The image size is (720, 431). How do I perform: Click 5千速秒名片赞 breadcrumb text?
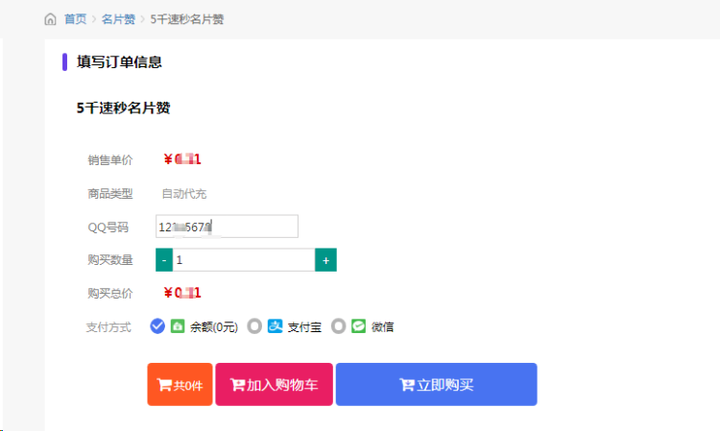point(187,19)
